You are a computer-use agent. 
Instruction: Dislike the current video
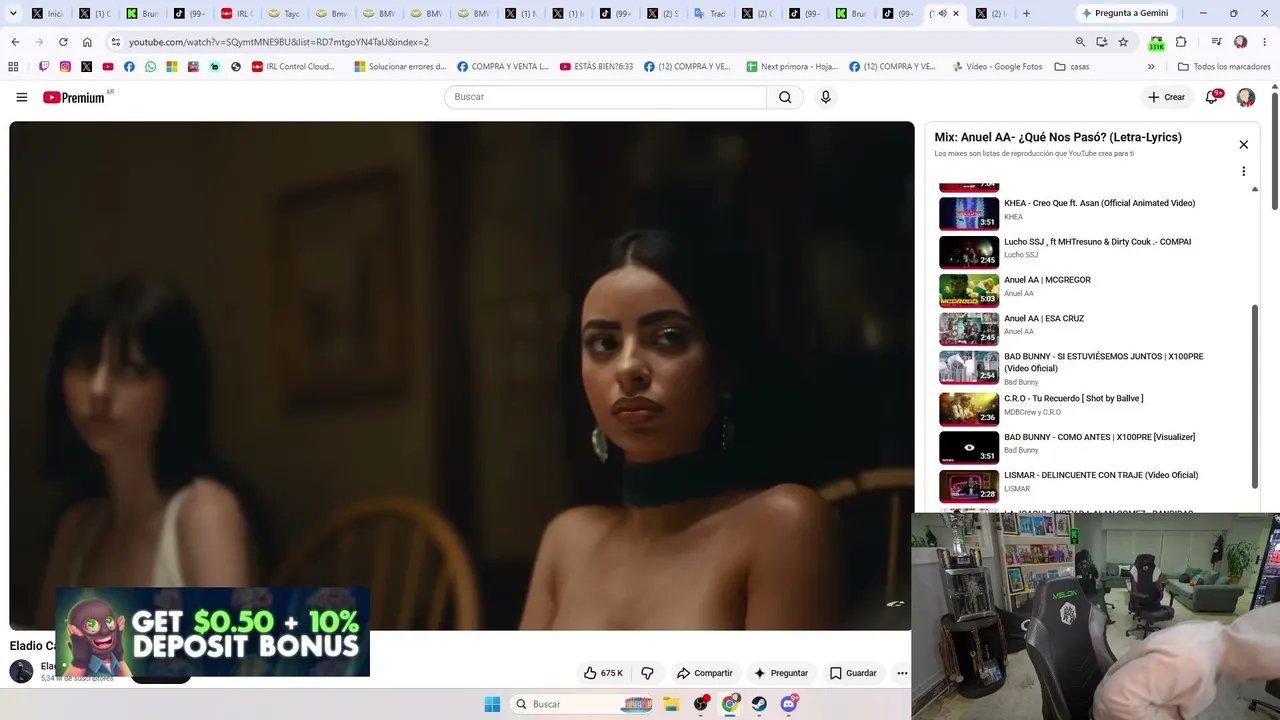(x=647, y=673)
